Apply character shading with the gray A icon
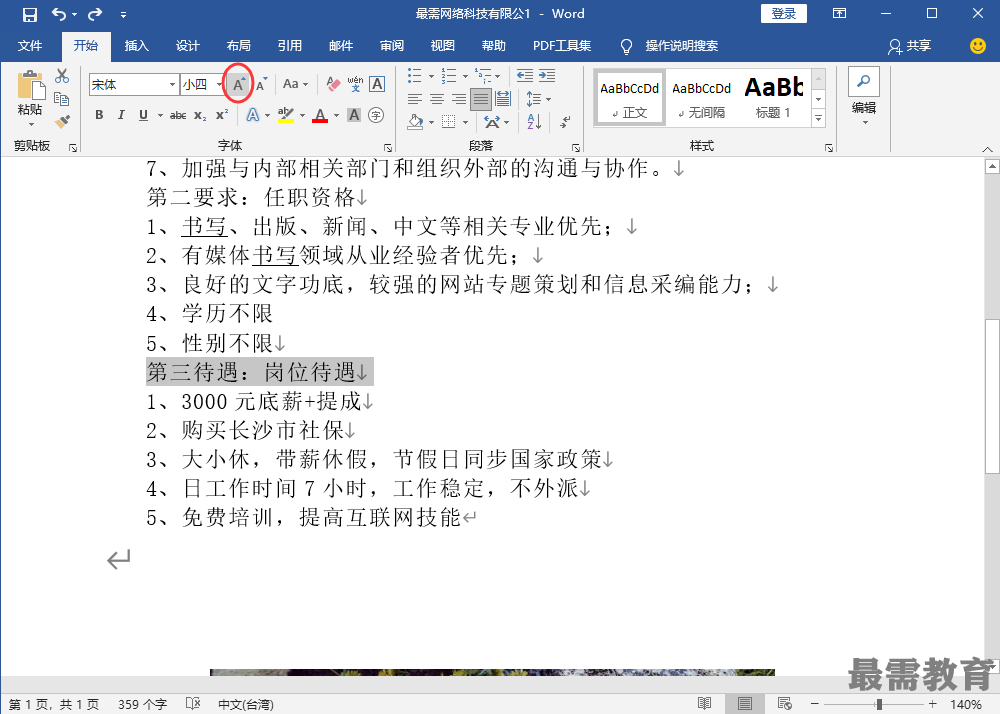 [x=354, y=115]
